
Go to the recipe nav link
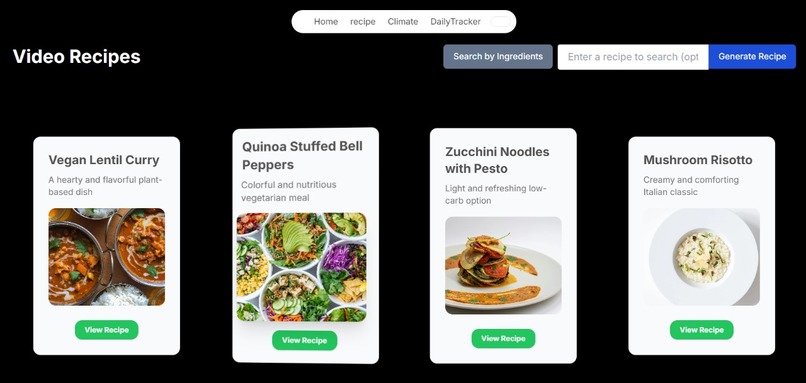363,22
